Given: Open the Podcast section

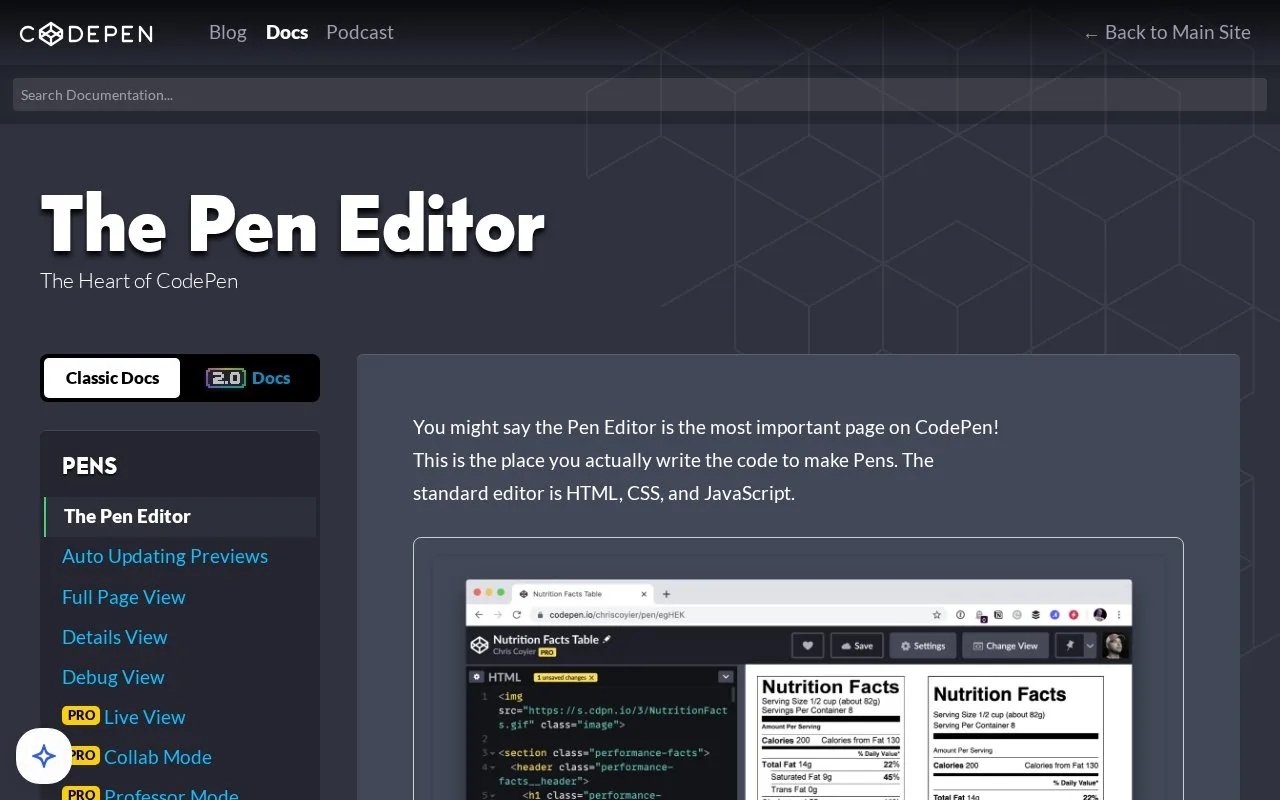Looking at the screenshot, I should point(360,32).
